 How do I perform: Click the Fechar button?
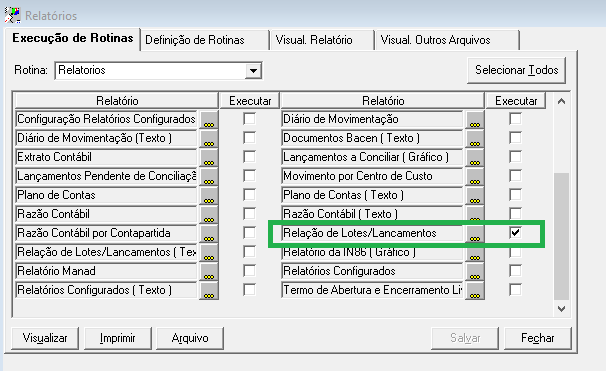pyautogui.click(x=538, y=338)
